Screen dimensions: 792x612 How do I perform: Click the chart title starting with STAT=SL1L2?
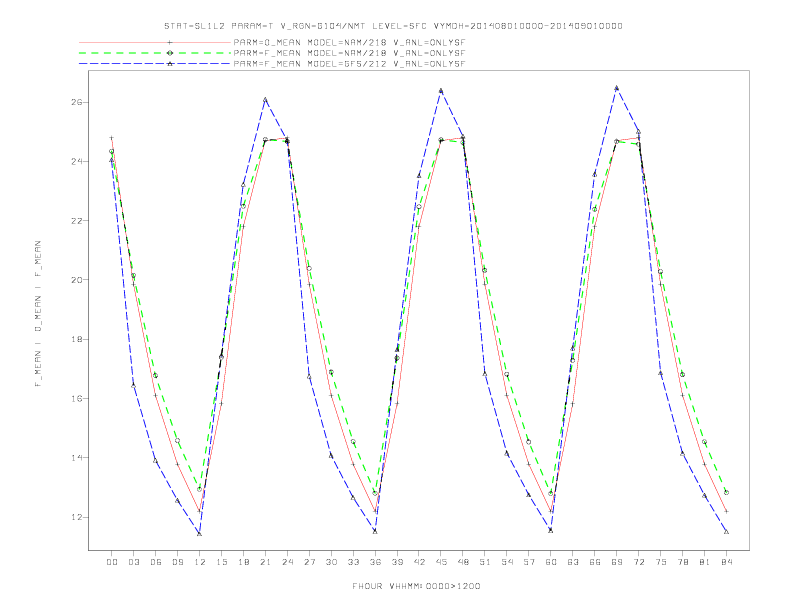(393, 26)
